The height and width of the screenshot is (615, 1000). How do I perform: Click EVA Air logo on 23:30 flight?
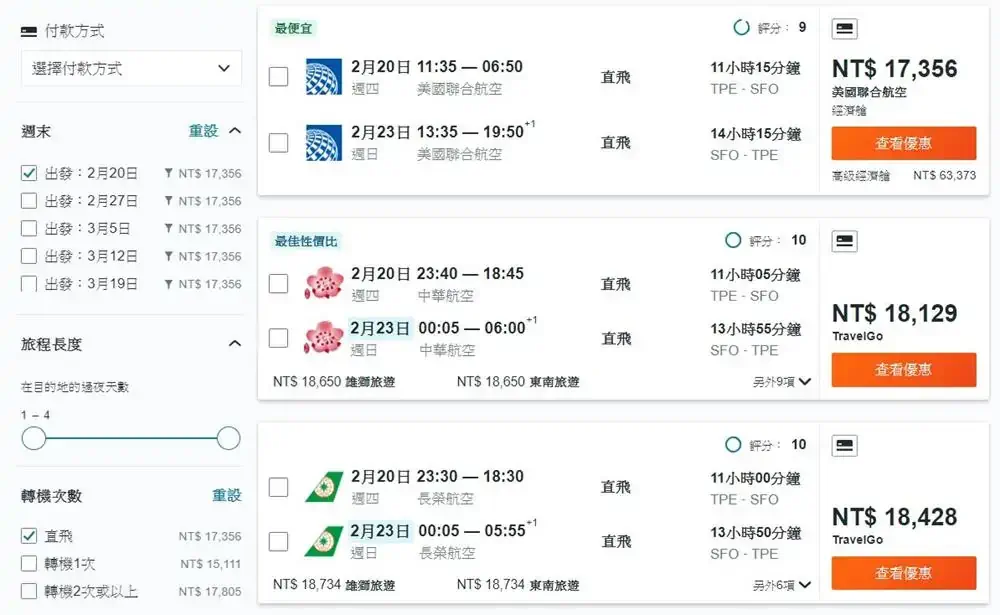[x=324, y=487]
